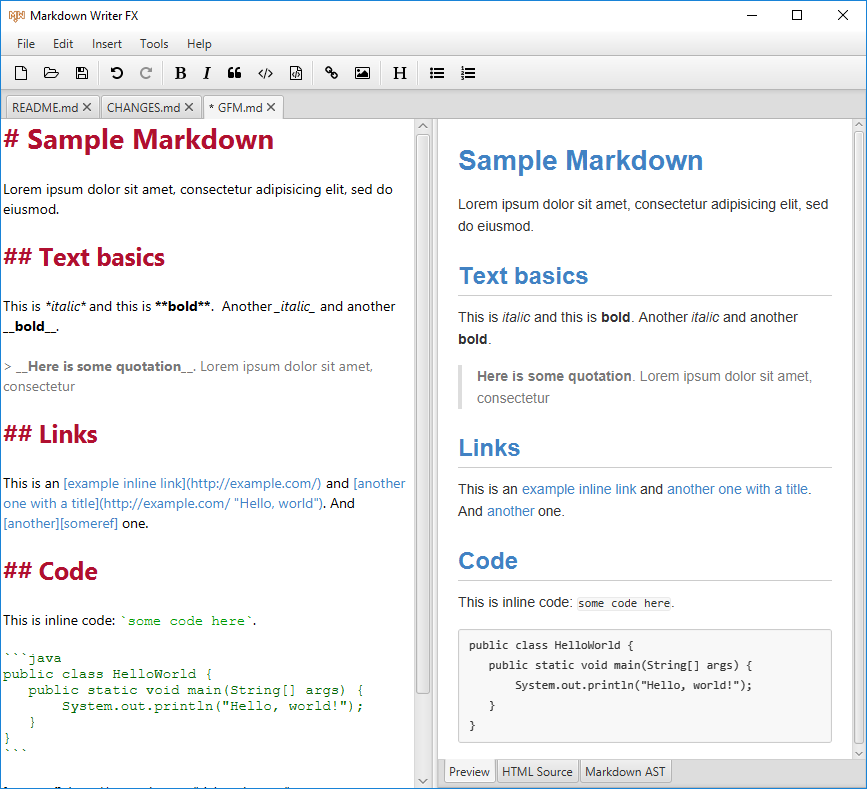
Task: Toggle italic formatting in the toolbar
Action: pos(207,73)
